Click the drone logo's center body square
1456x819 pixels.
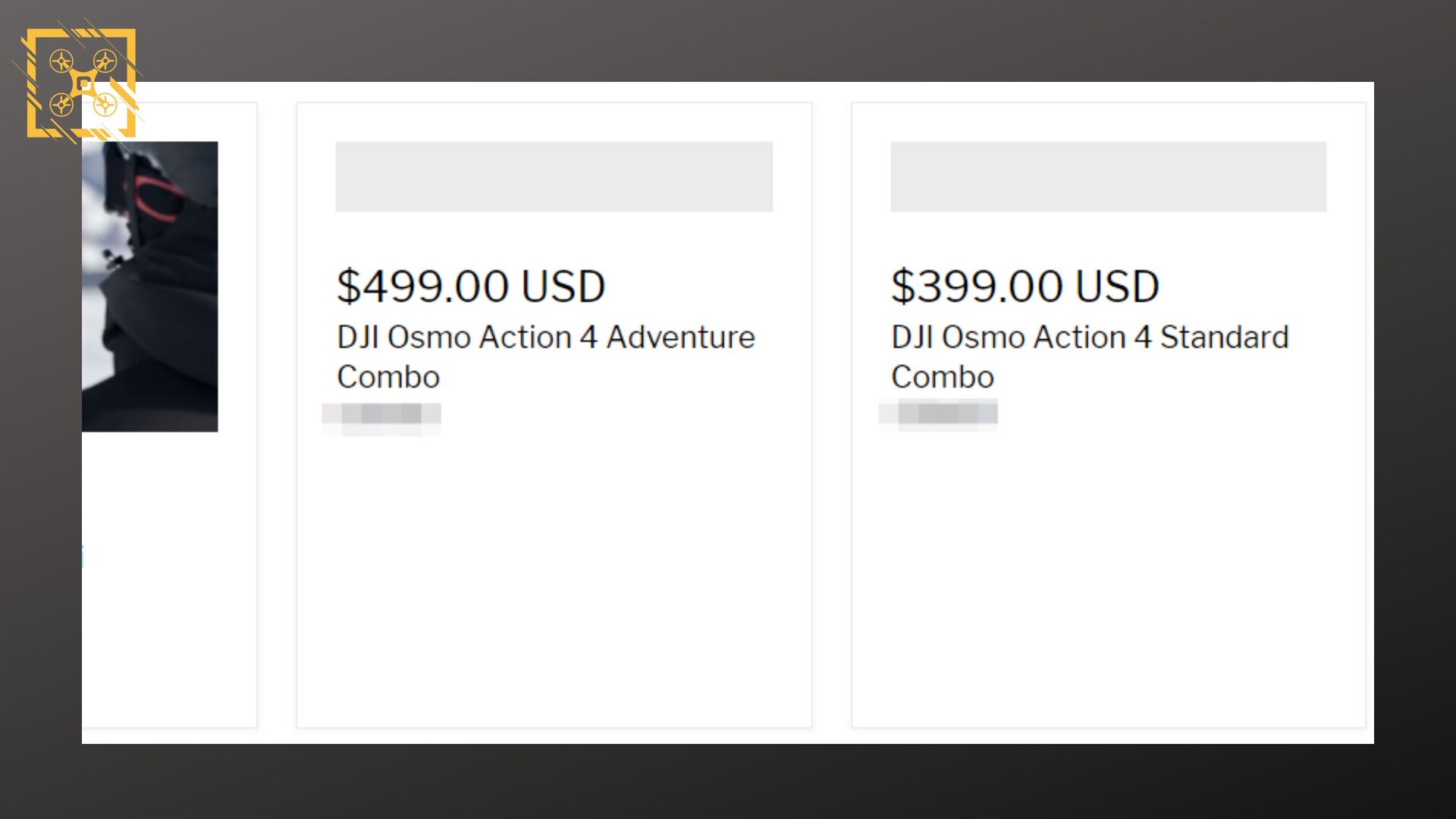[x=84, y=84]
